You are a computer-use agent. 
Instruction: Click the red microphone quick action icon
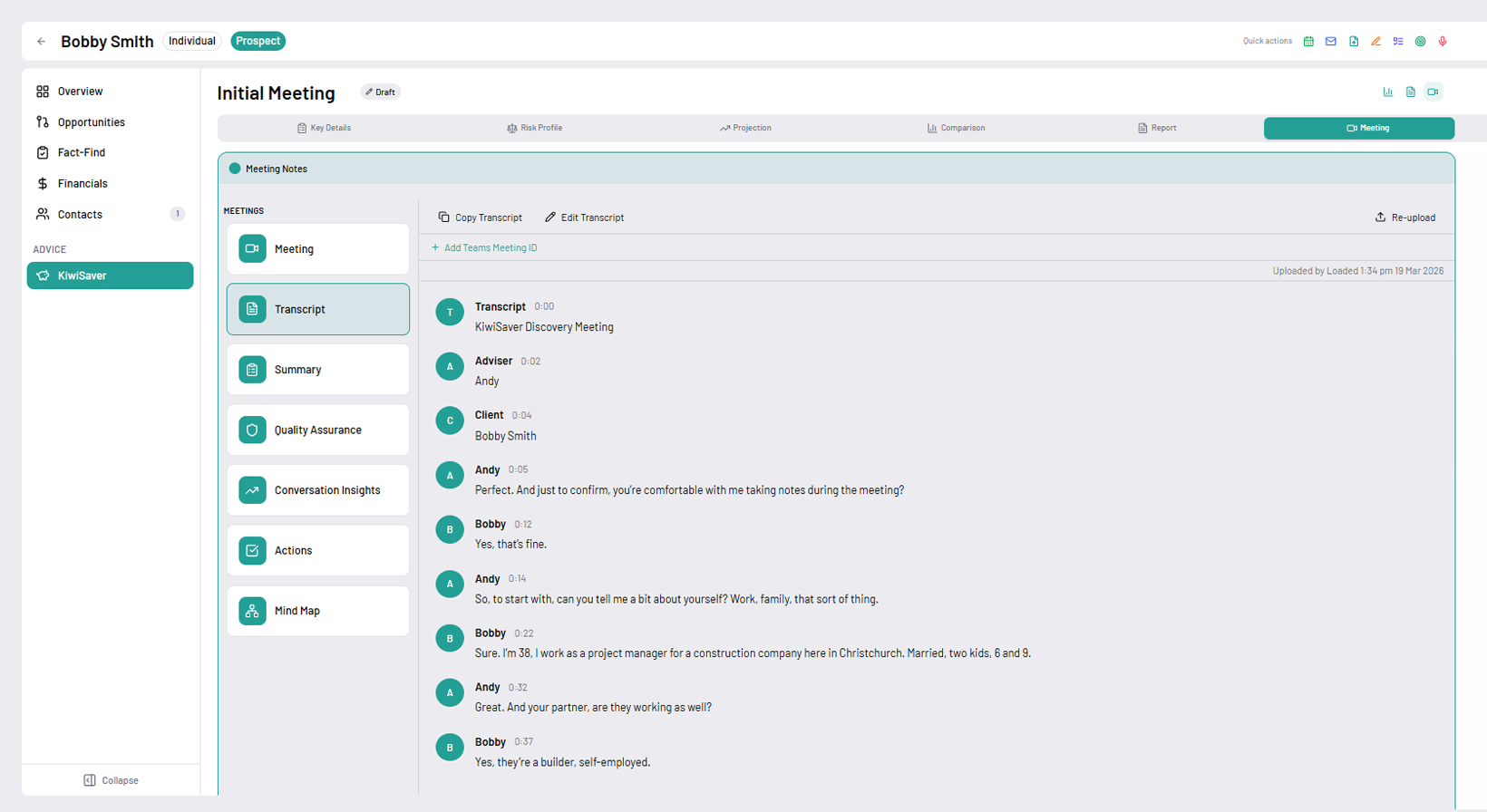1443,42
